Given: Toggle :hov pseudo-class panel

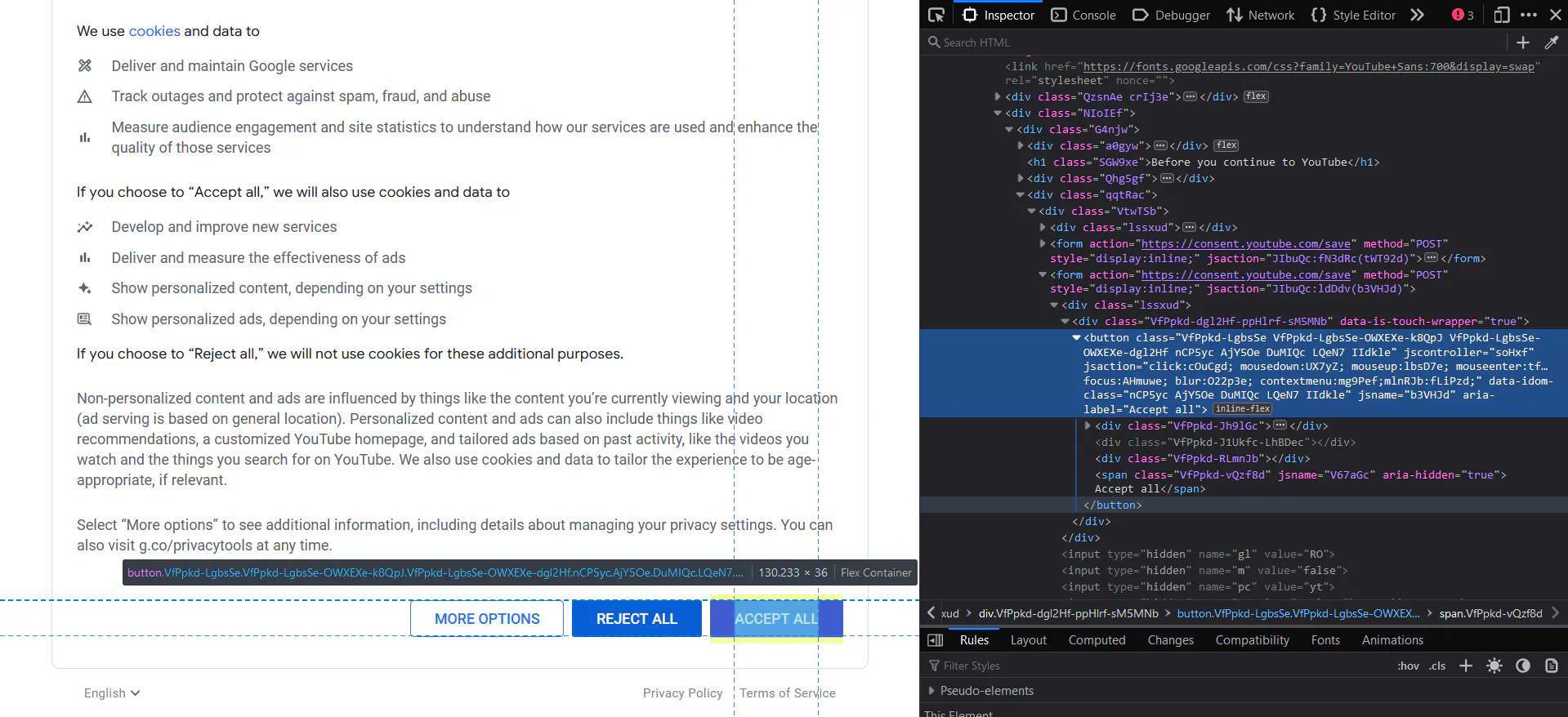Looking at the screenshot, I should (1409, 666).
